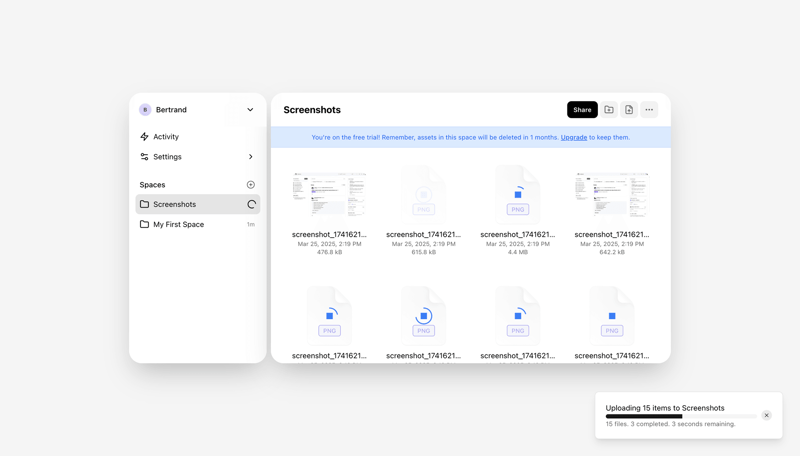The width and height of the screenshot is (800, 456).
Task: Click the 615.8 kB file size text
Action: [423, 252]
